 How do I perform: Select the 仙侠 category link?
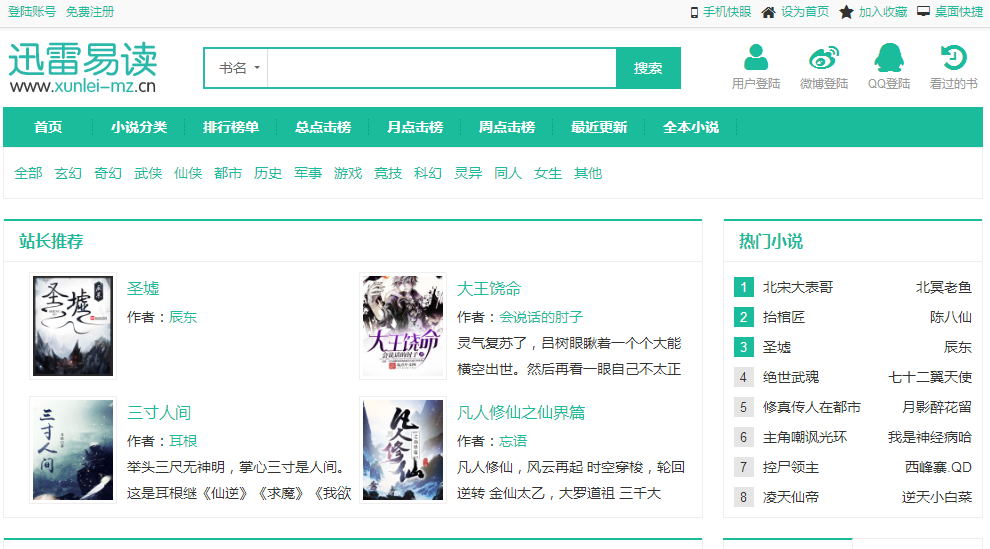[x=188, y=173]
